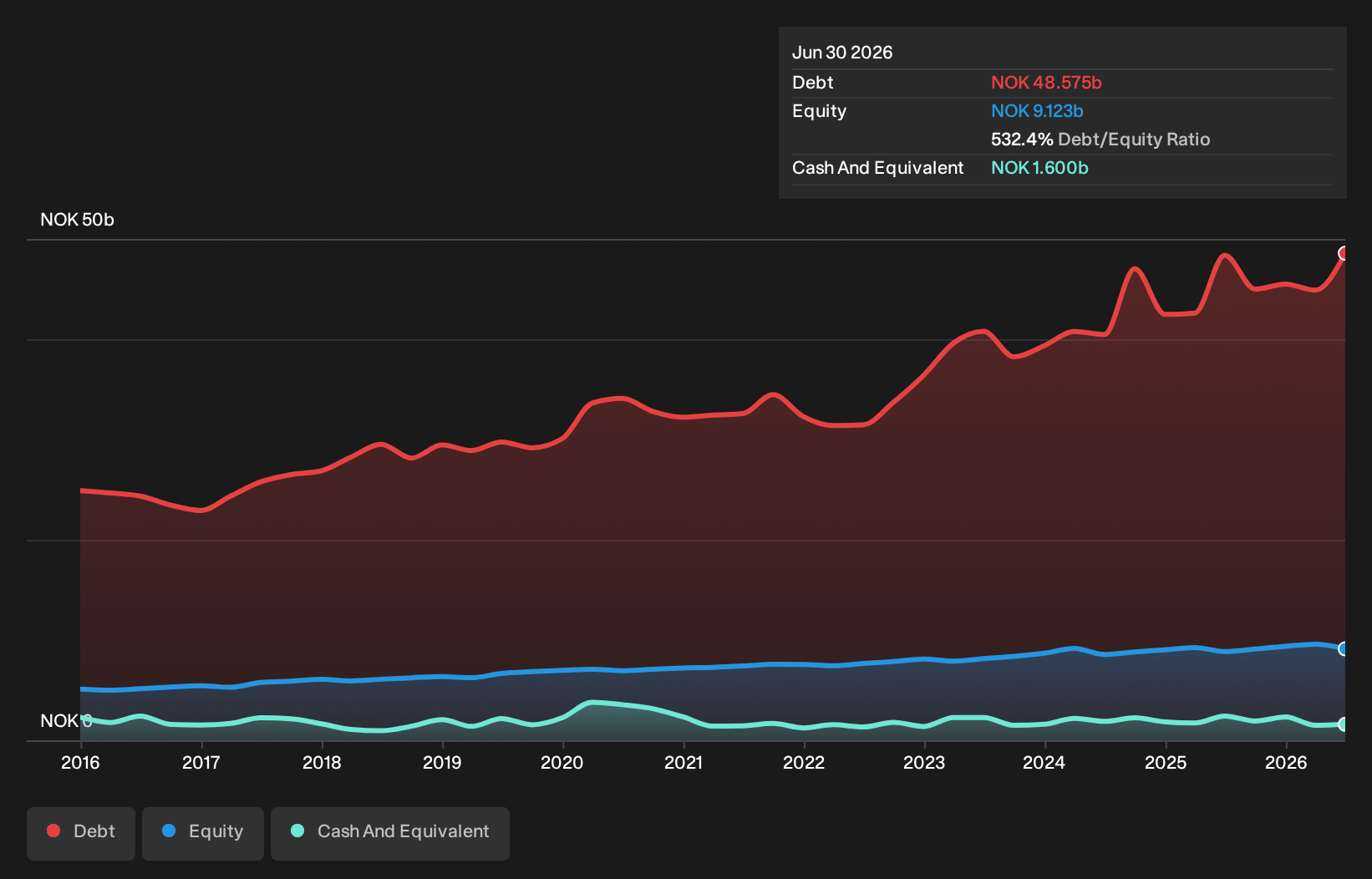Select the teal Cash endpoint marker on chart
Viewport: 1372px width, 879px height.
click(1344, 724)
